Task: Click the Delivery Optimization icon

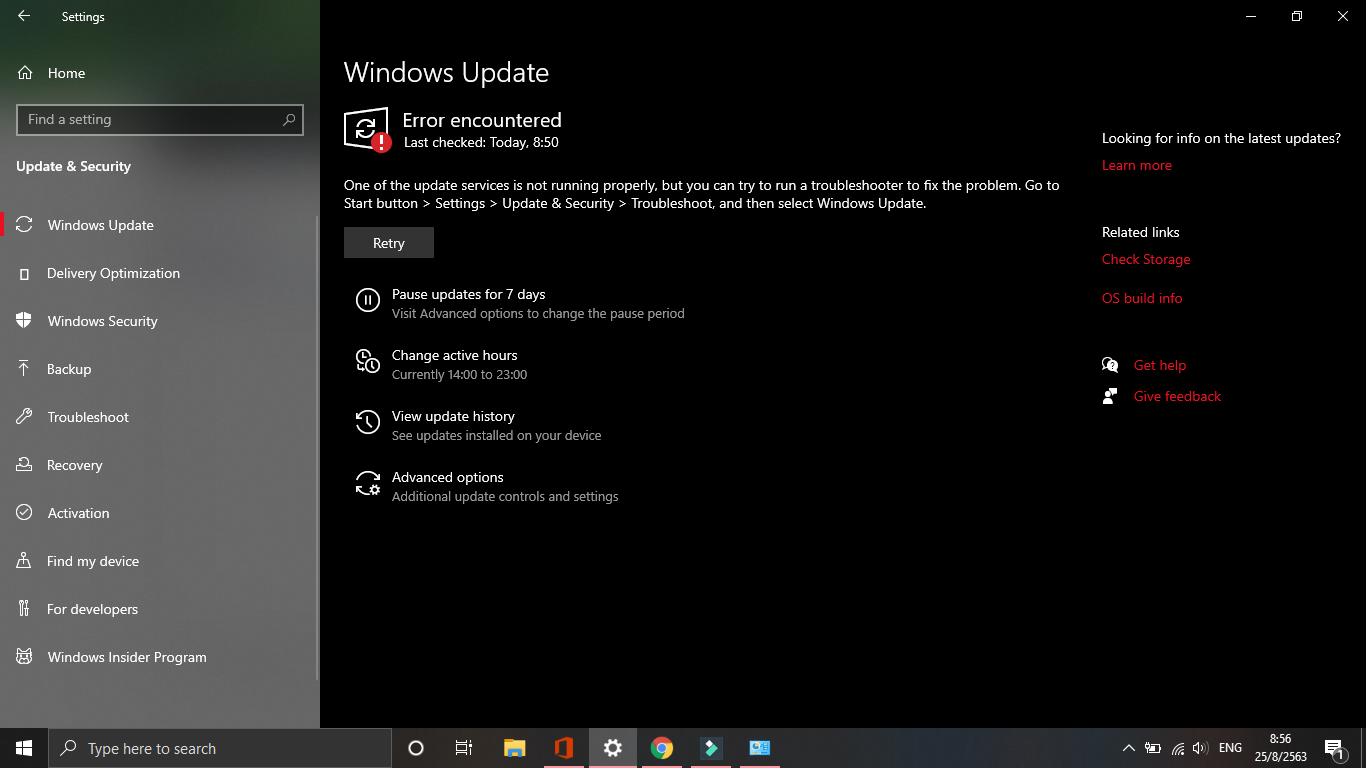Action: (25, 273)
